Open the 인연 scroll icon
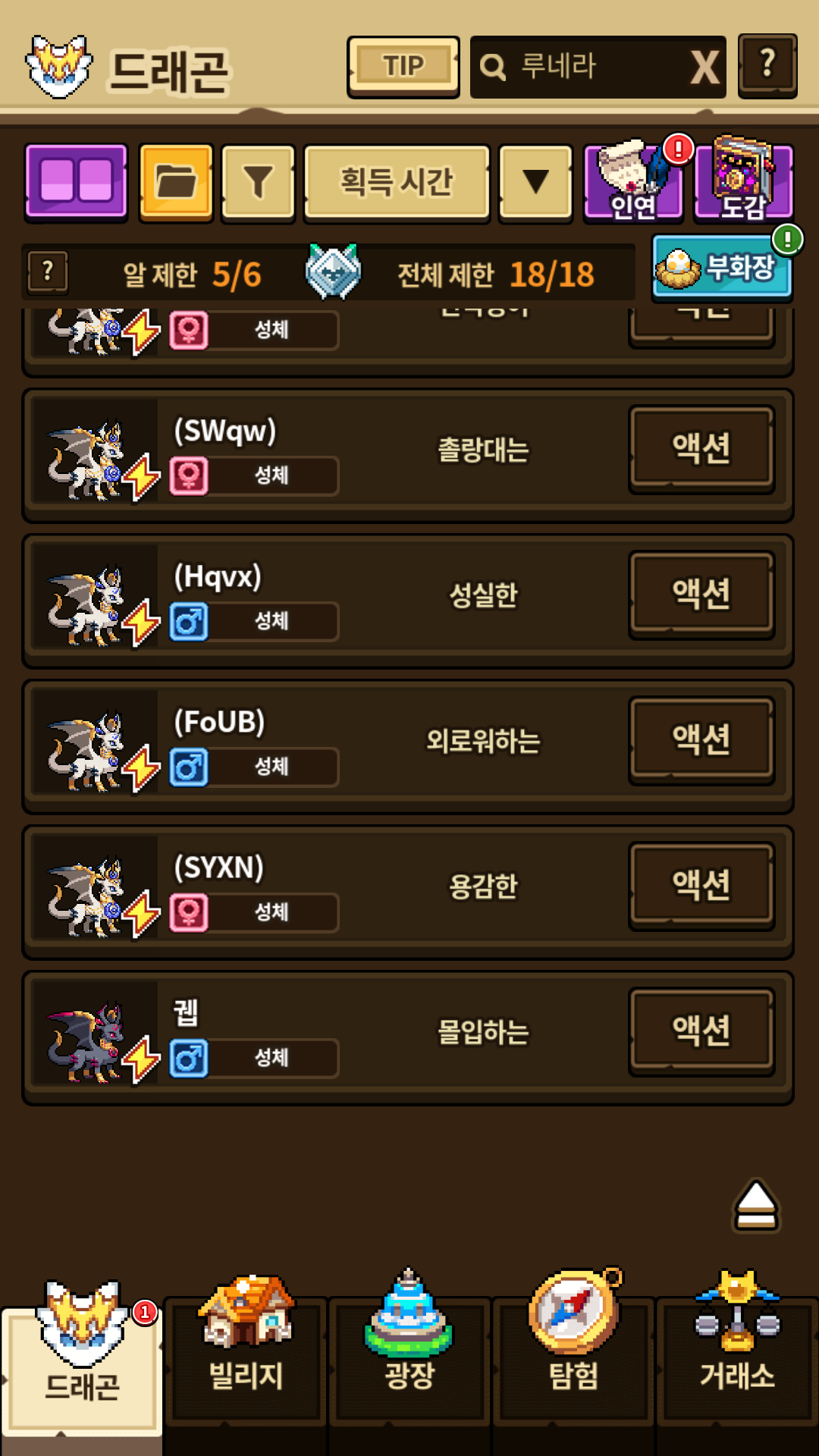819x1456 pixels. pyautogui.click(x=634, y=182)
